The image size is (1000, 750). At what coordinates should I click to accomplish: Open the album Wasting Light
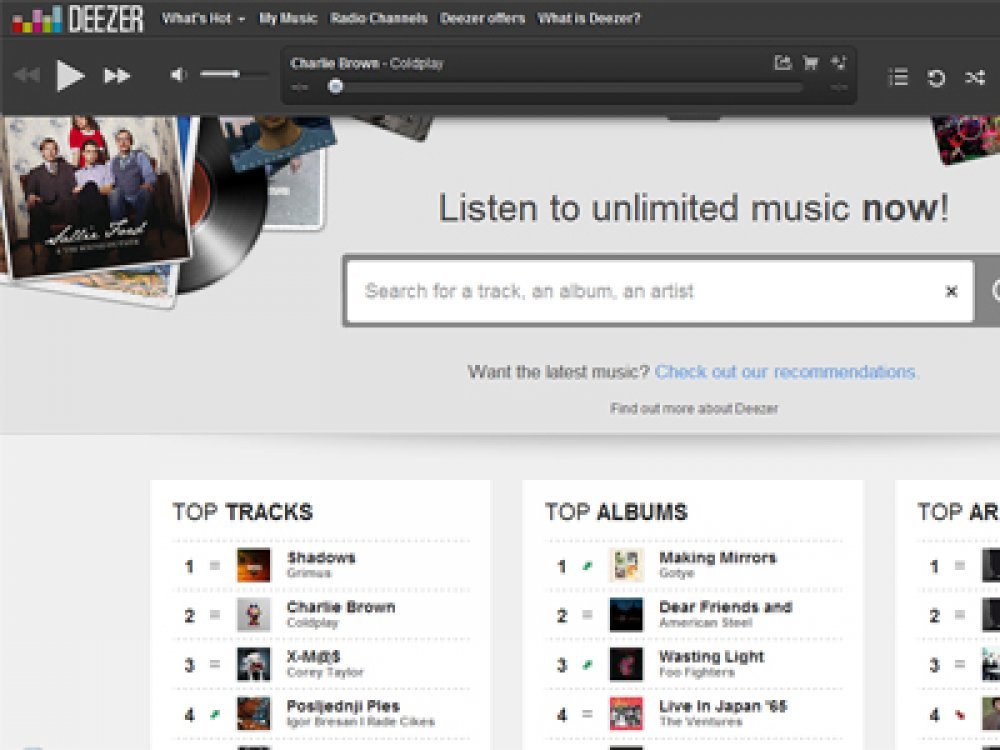pyautogui.click(x=711, y=657)
